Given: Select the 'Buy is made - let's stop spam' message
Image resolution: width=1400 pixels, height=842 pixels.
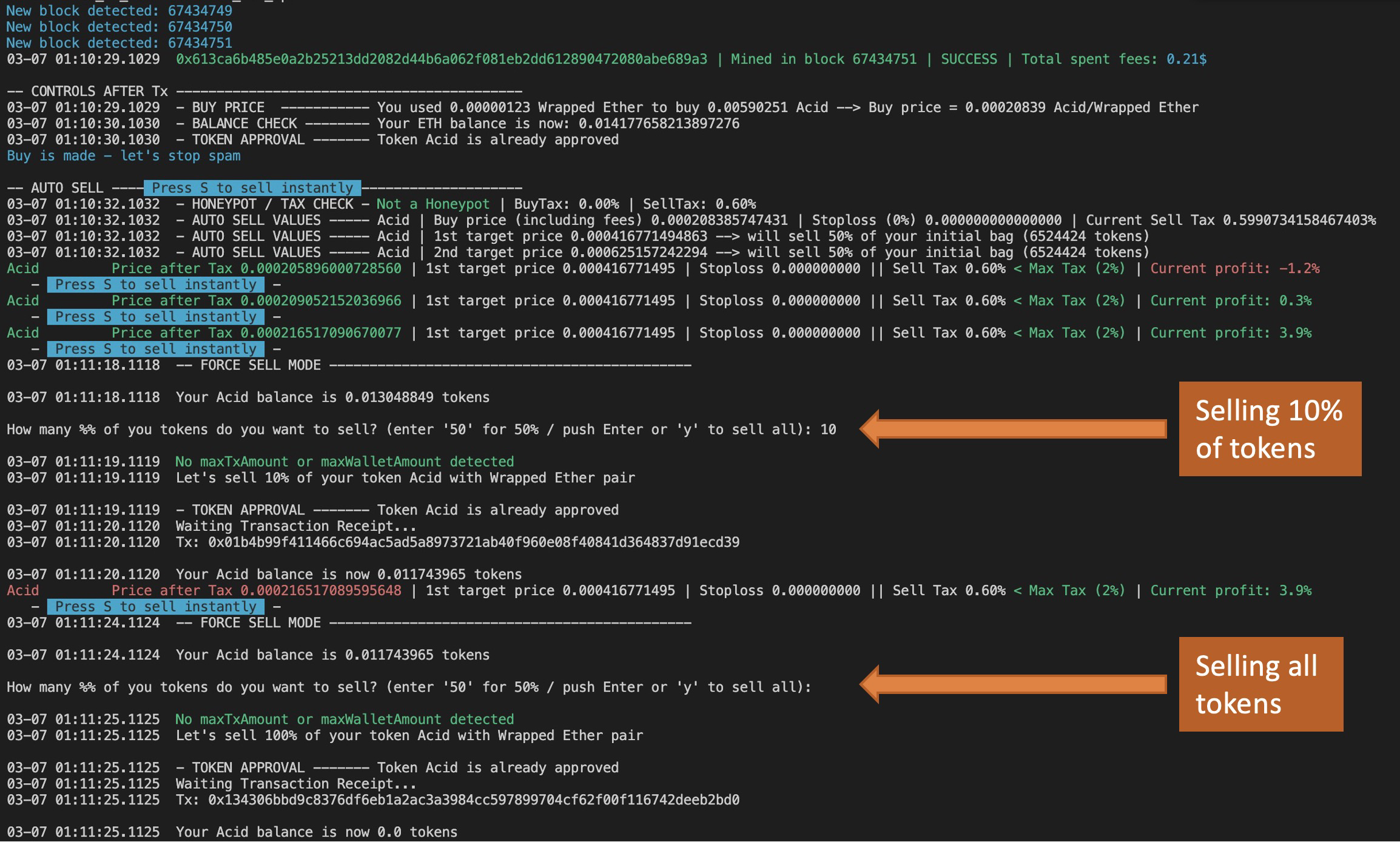Looking at the screenshot, I should (123, 156).
